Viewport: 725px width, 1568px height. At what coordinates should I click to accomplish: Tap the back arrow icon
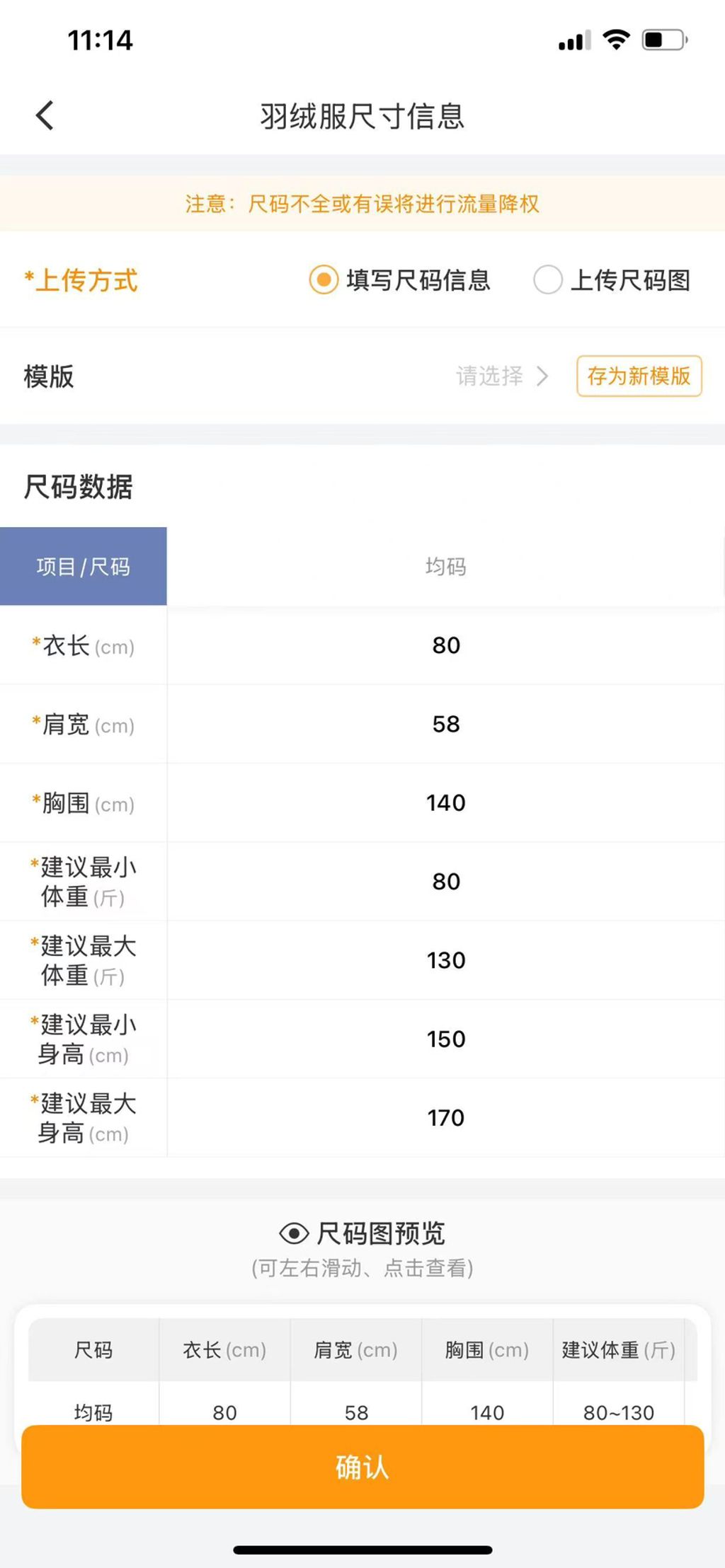(45, 116)
